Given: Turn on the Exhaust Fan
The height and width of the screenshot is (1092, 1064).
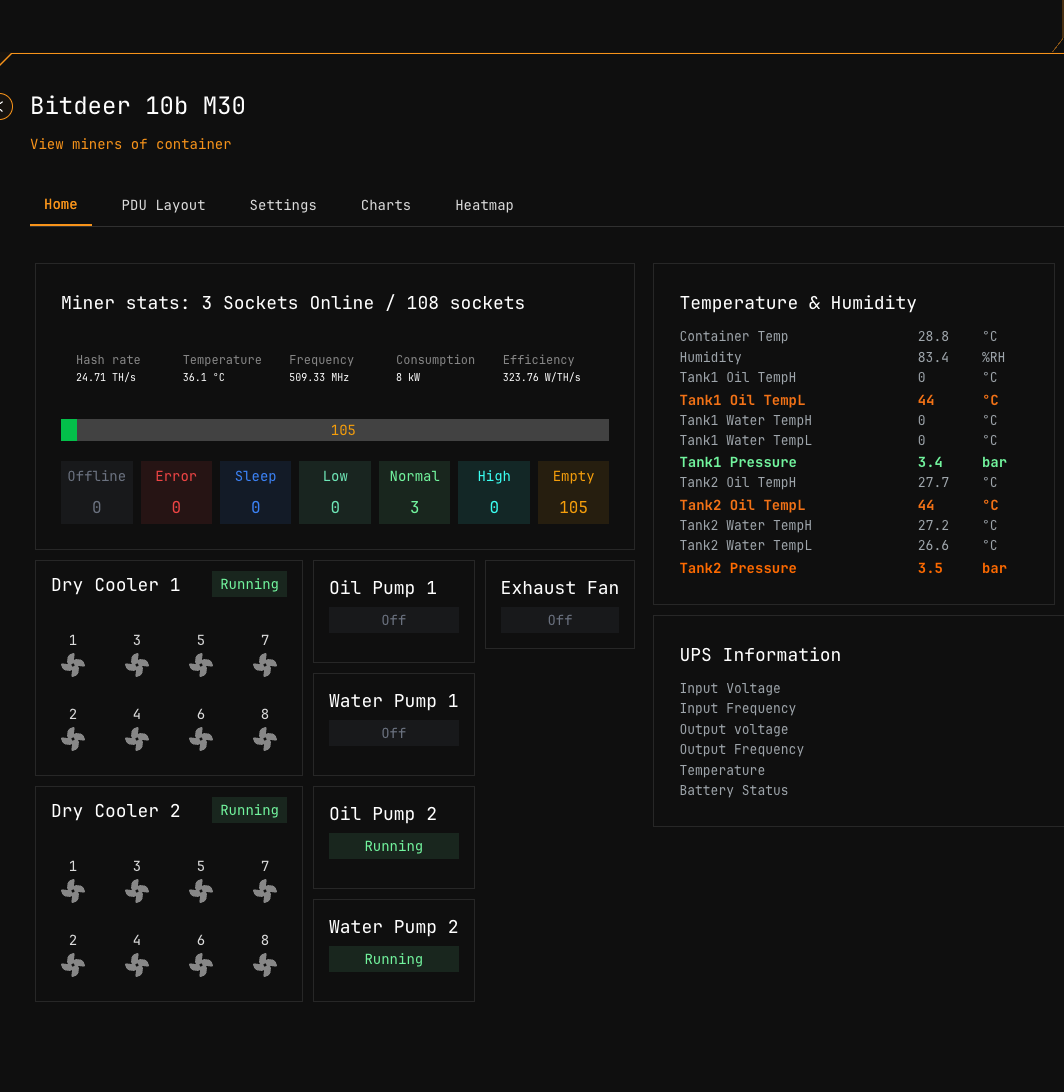Looking at the screenshot, I should pyautogui.click(x=560, y=620).
